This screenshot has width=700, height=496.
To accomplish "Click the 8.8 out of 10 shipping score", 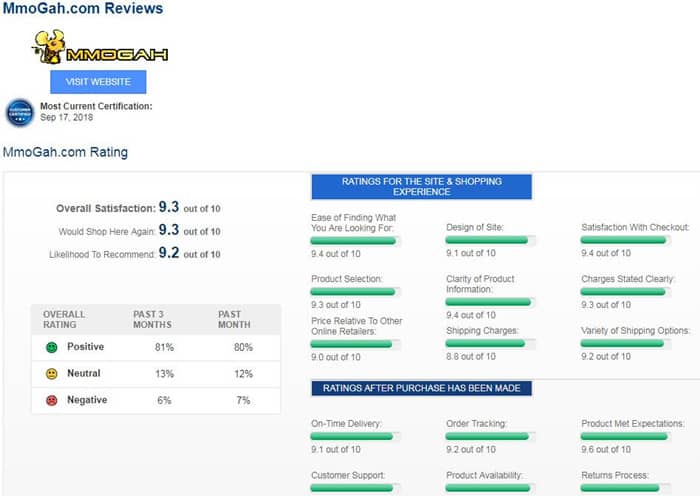I will click(471, 357).
